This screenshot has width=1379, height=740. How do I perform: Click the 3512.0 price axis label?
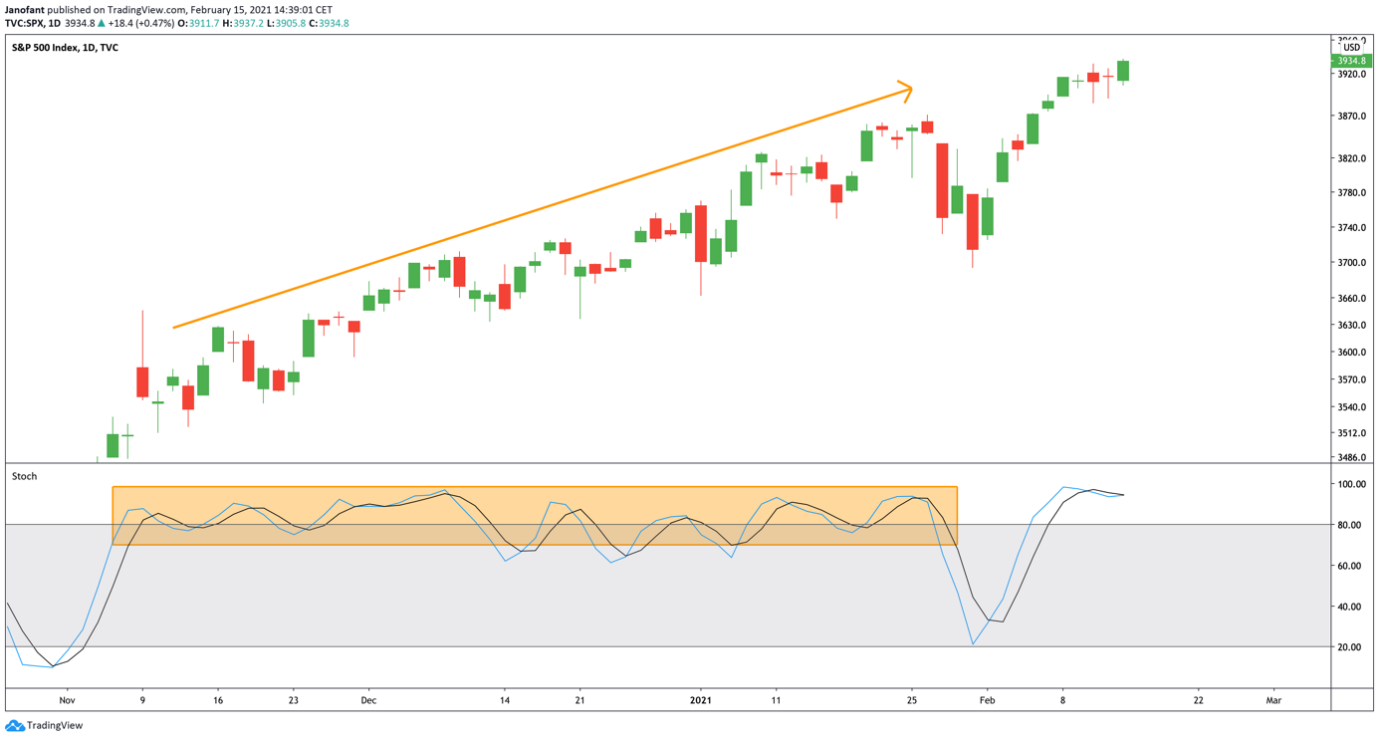click(x=1351, y=433)
